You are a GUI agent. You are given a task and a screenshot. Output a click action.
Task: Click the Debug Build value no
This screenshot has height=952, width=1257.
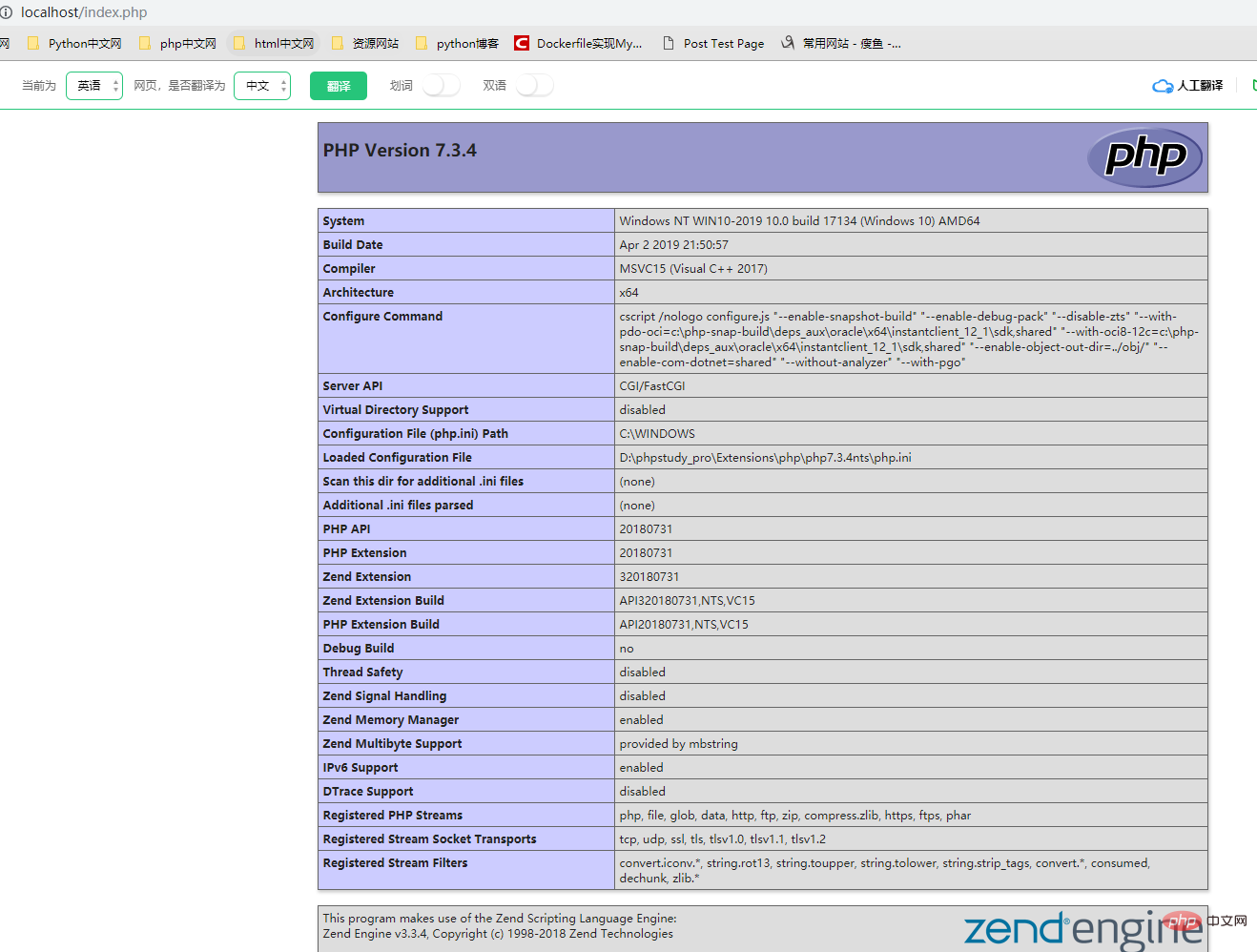pyautogui.click(x=627, y=648)
